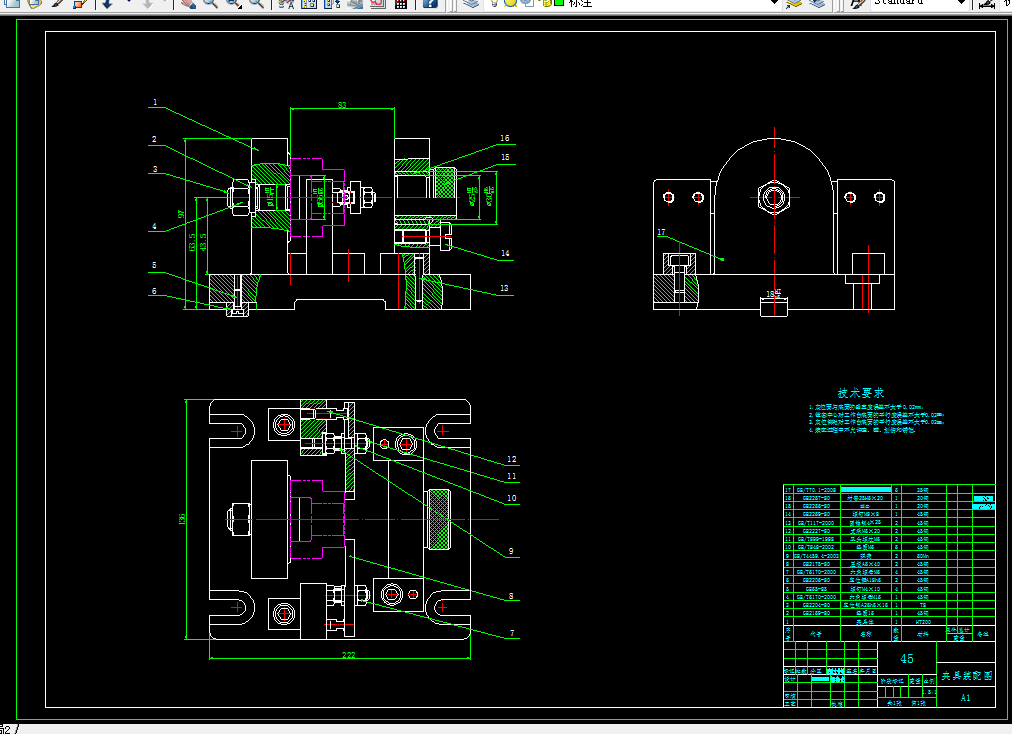
Task: Click the Match Properties paintbrush icon
Action: click(x=57, y=3)
